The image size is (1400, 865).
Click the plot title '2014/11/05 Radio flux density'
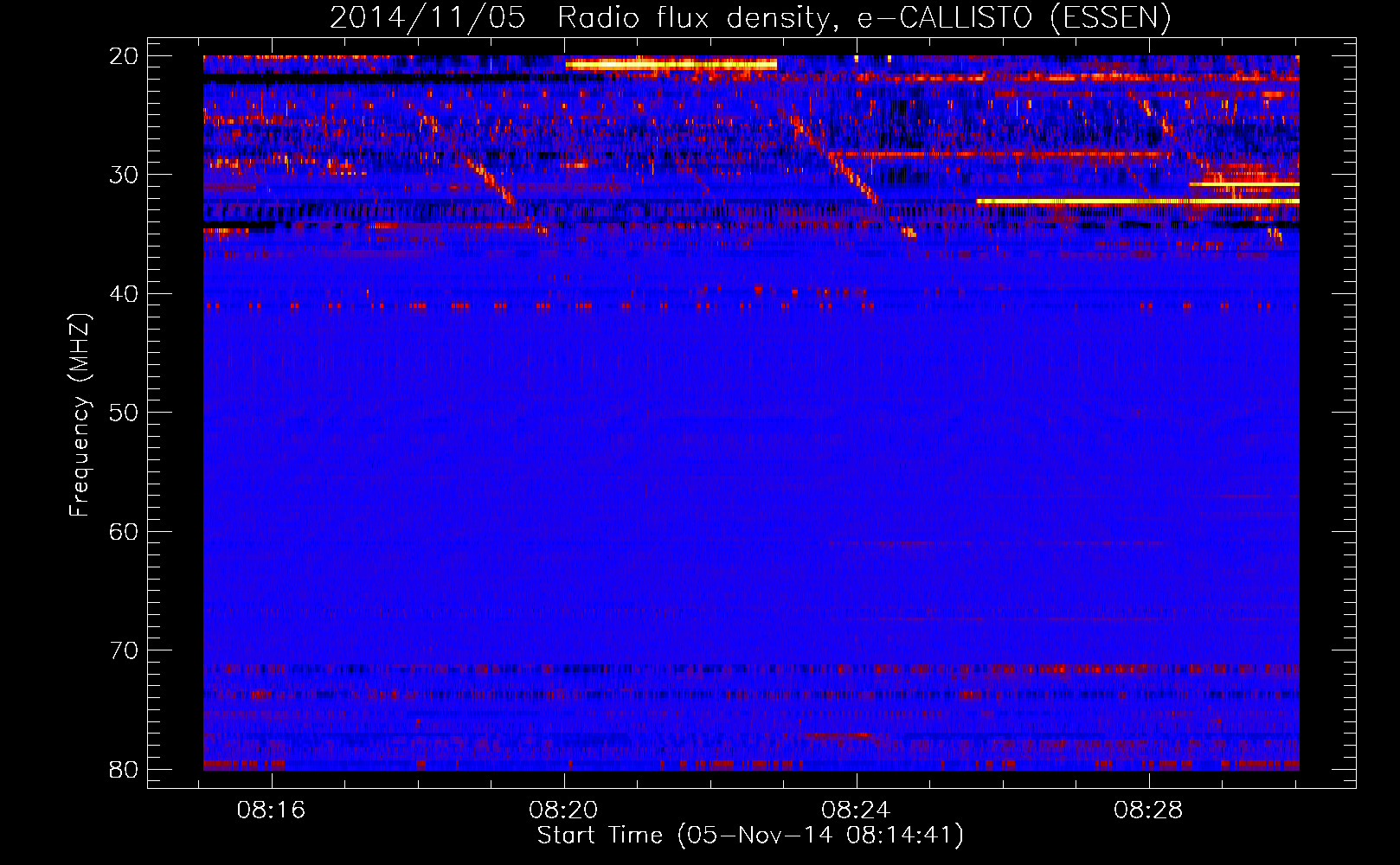pos(750,18)
